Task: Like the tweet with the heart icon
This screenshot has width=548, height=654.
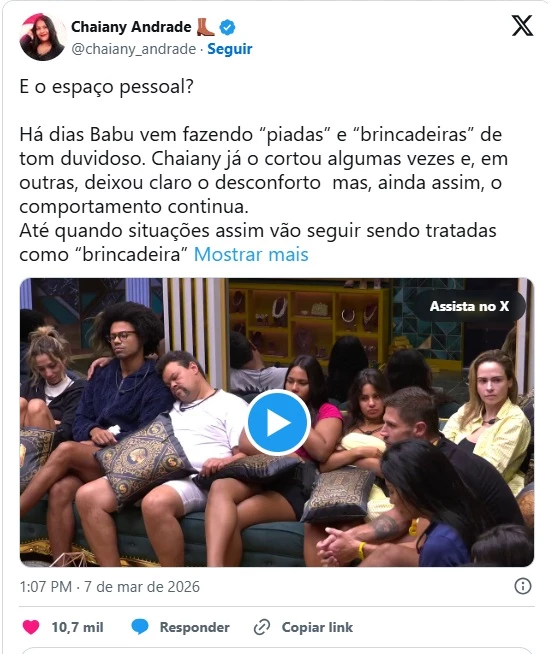Action: point(31,627)
